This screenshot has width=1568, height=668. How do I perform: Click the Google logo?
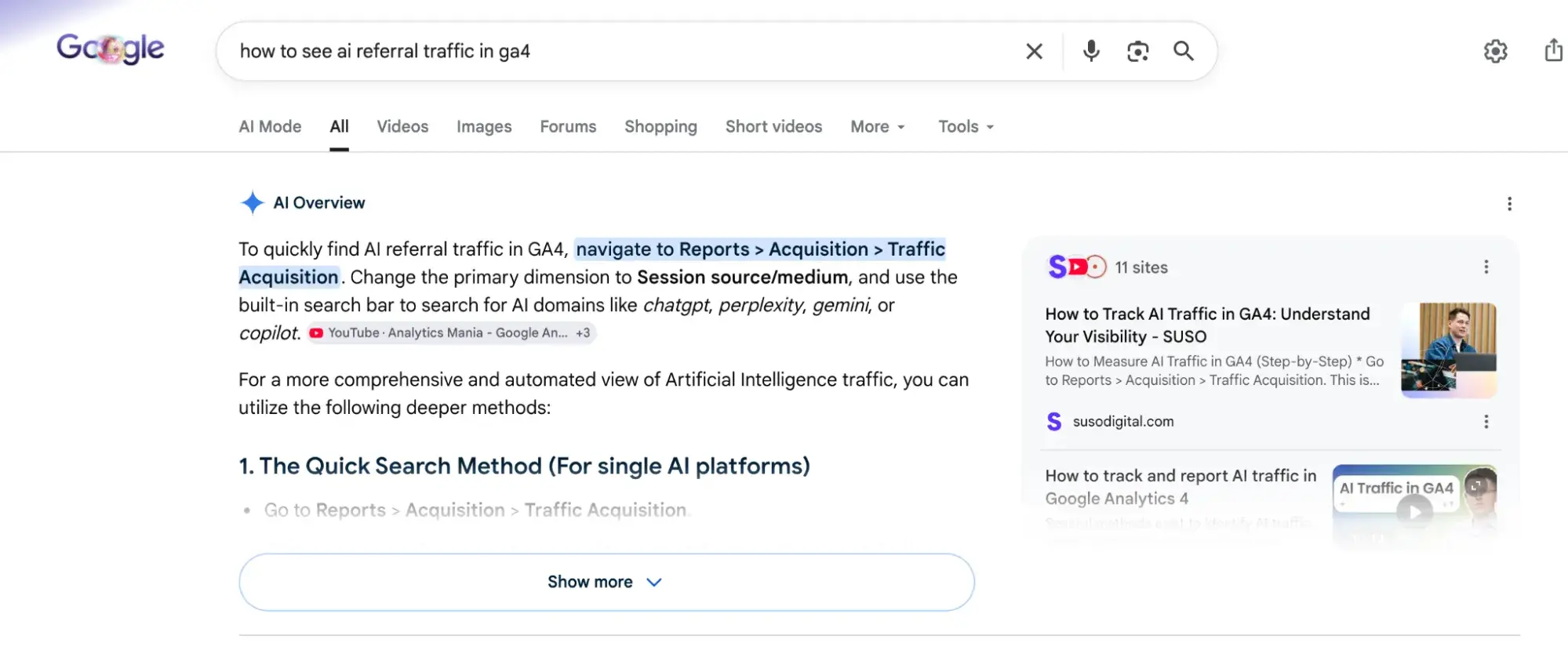pos(111,49)
